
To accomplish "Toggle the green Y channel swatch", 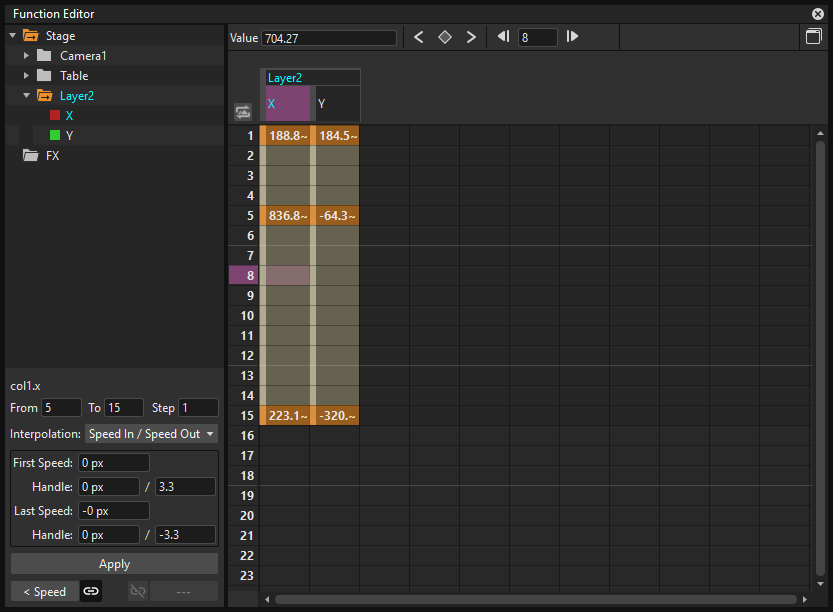I will click(55, 135).
